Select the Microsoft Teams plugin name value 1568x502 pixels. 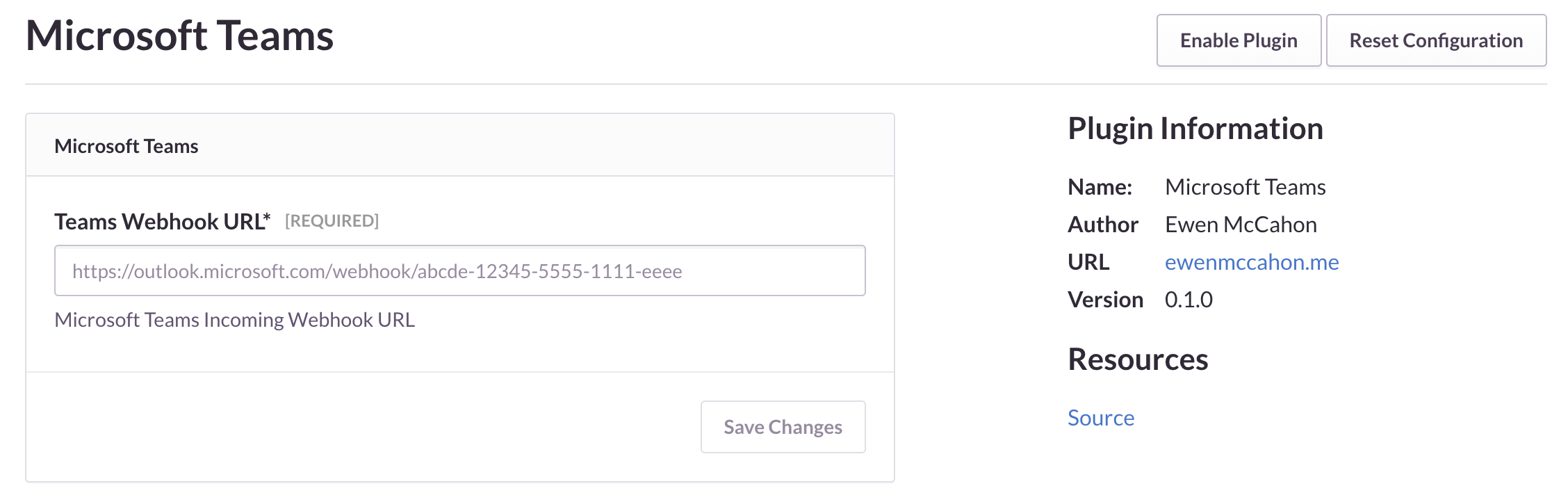click(1246, 187)
